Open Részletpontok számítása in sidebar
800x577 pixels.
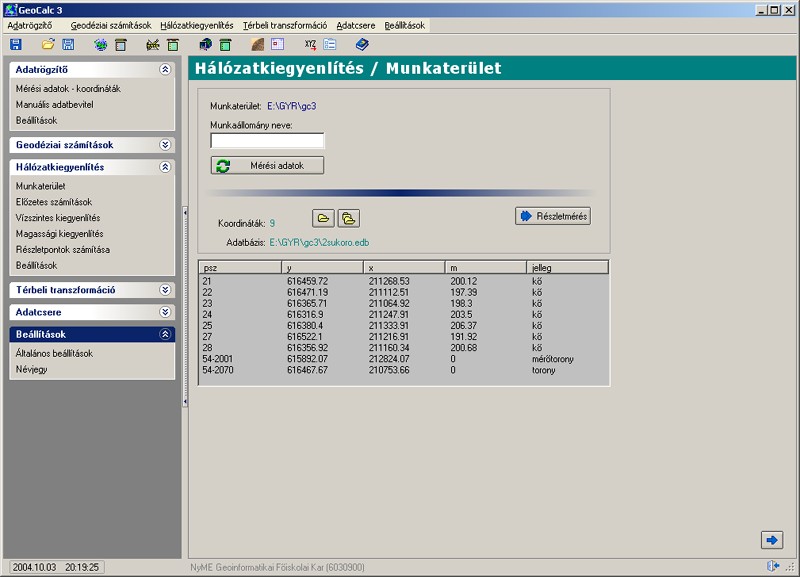pyautogui.click(x=63, y=249)
